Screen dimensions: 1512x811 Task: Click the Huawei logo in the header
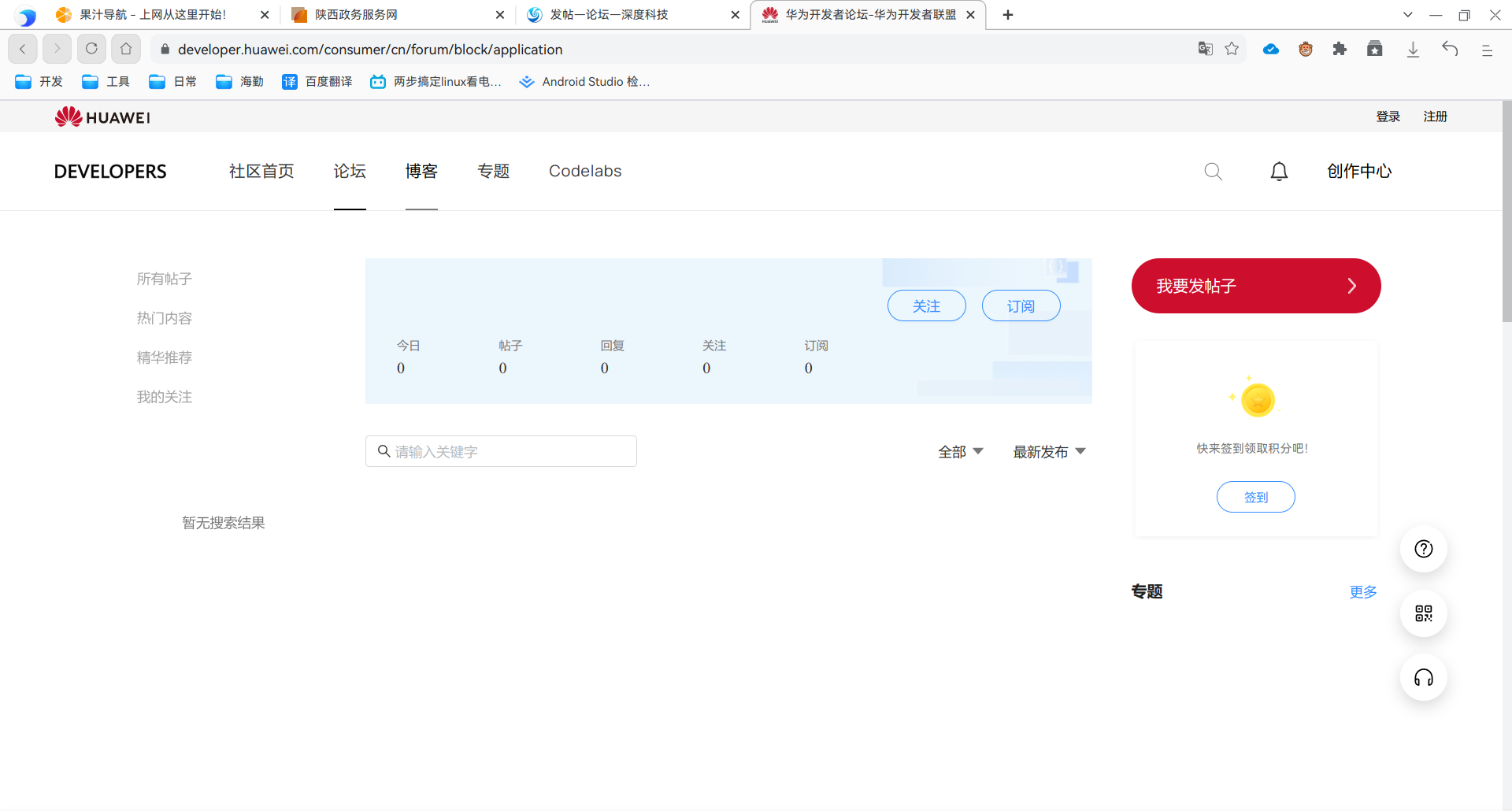(102, 117)
